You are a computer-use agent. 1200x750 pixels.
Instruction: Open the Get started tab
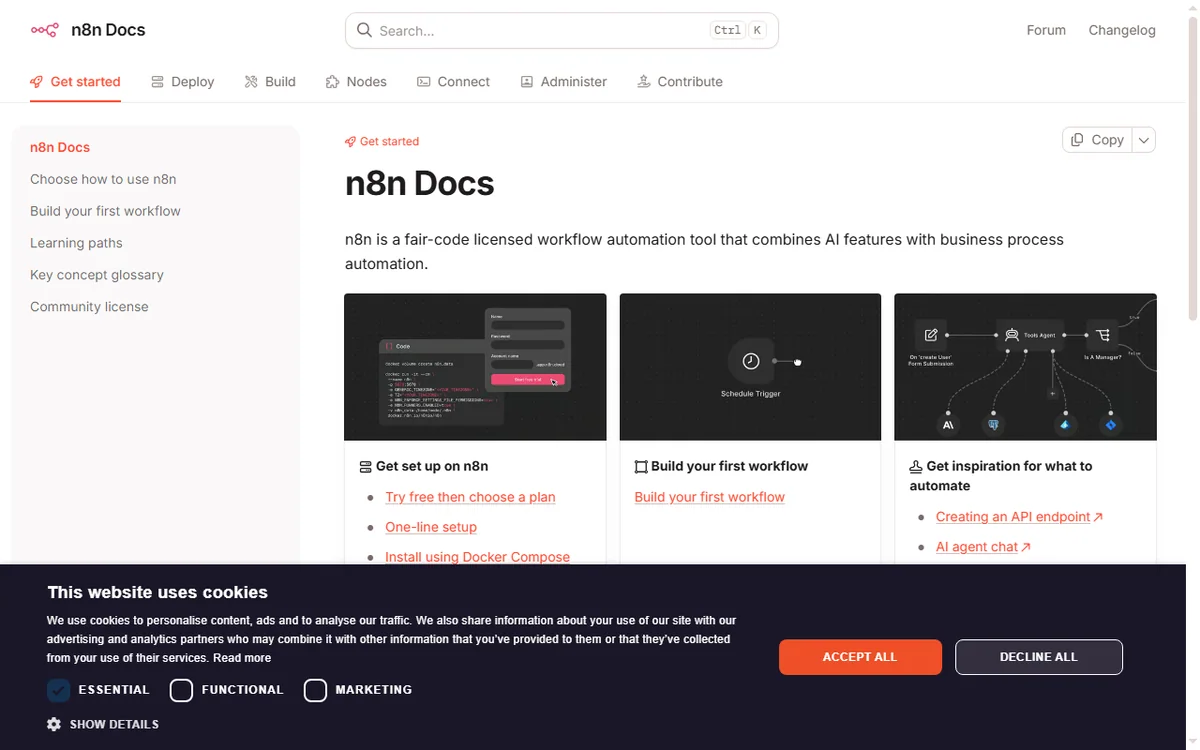75,82
